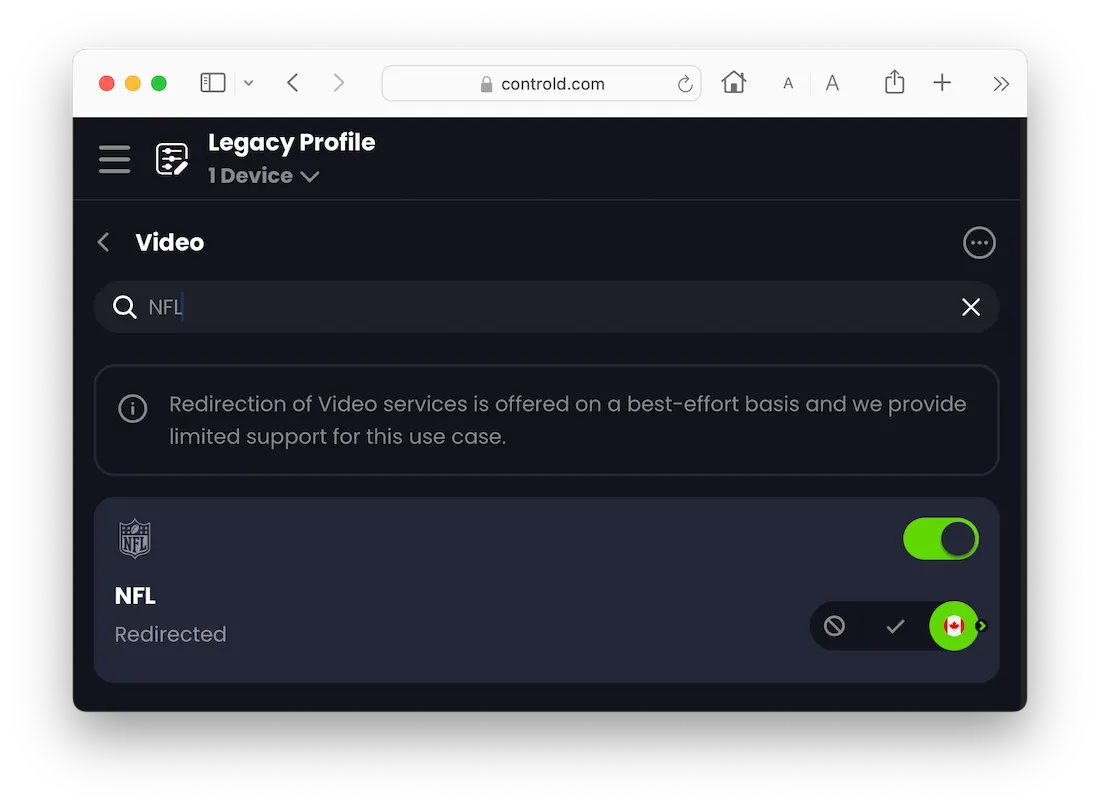Click the NFL service title

click(135, 595)
